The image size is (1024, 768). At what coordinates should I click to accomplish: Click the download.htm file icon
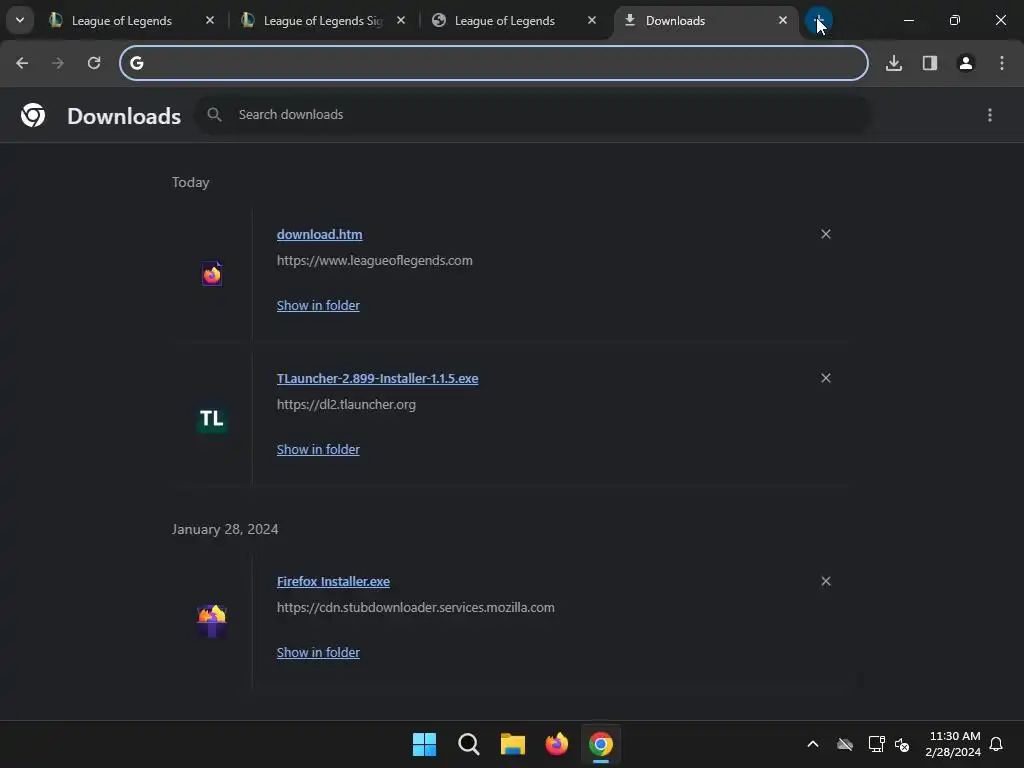212,274
